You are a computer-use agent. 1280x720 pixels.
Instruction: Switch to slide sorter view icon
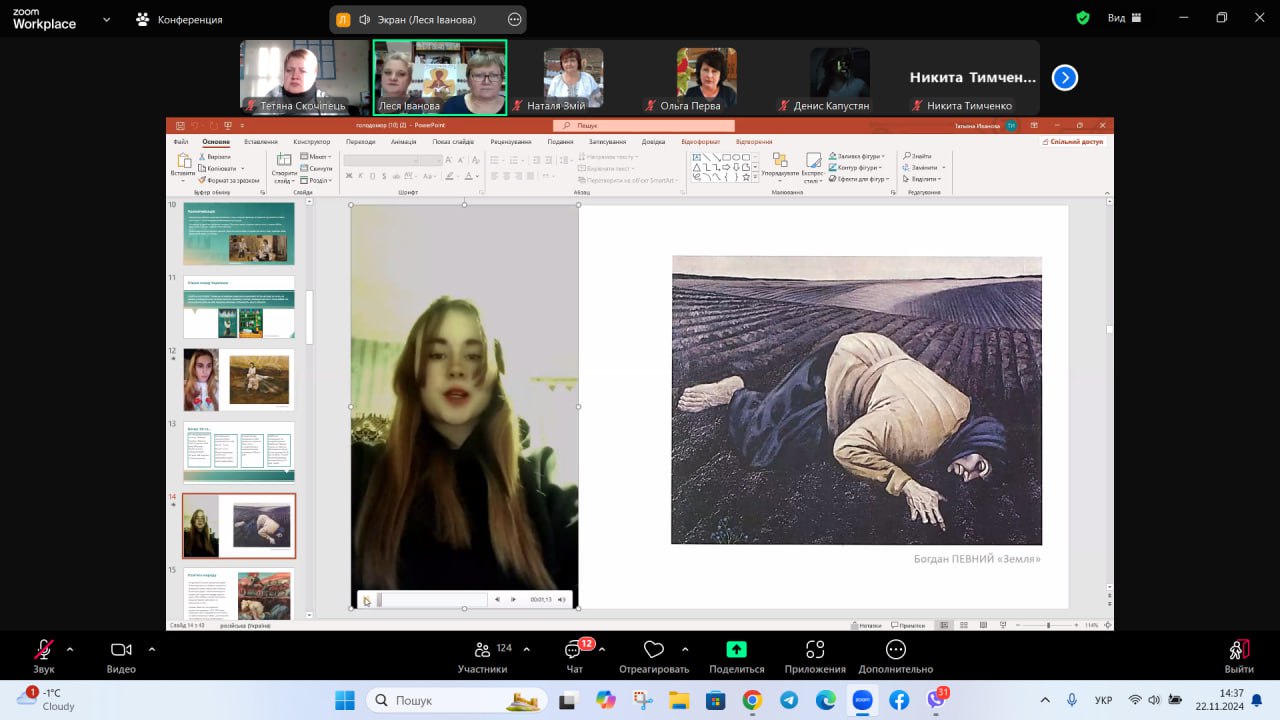[962, 625]
